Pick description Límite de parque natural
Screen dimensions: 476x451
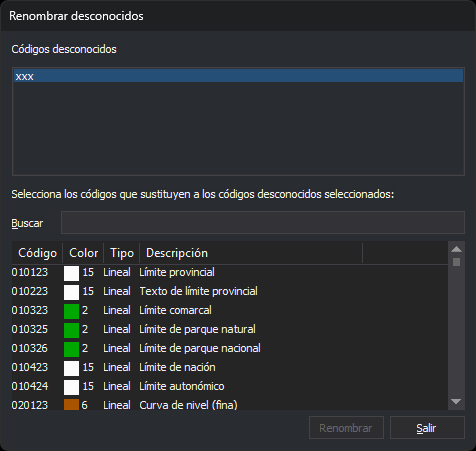(197, 329)
